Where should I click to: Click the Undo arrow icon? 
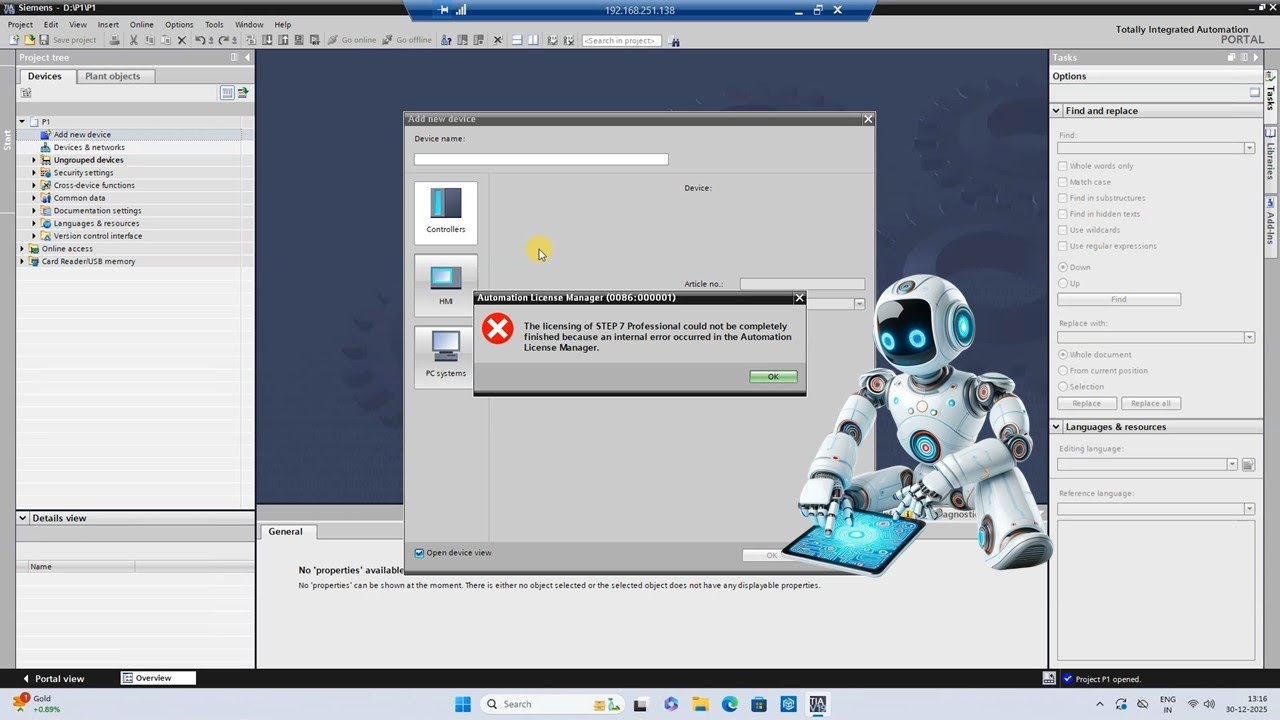(x=200, y=40)
